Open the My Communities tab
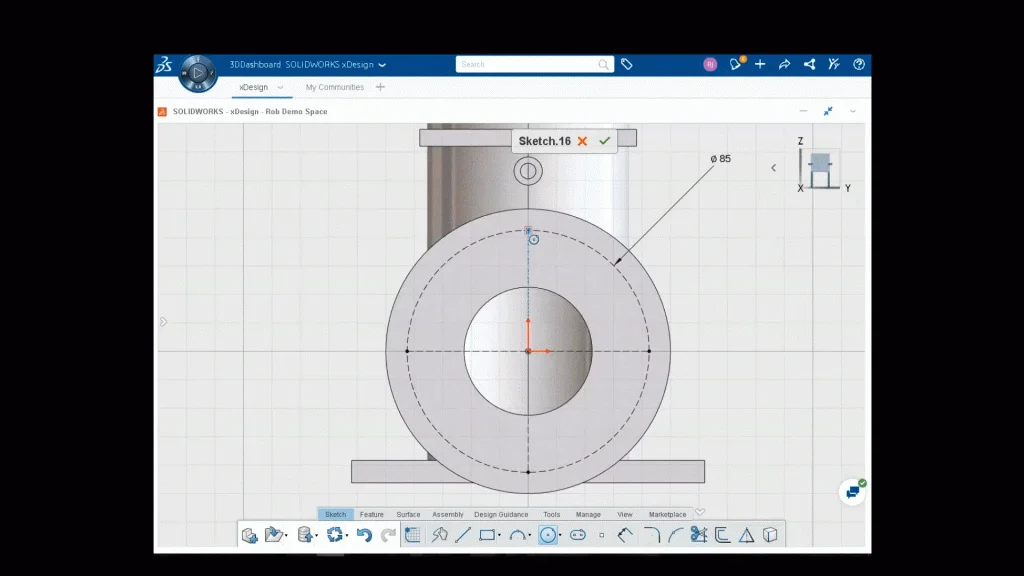The image size is (1024, 576). tap(335, 87)
